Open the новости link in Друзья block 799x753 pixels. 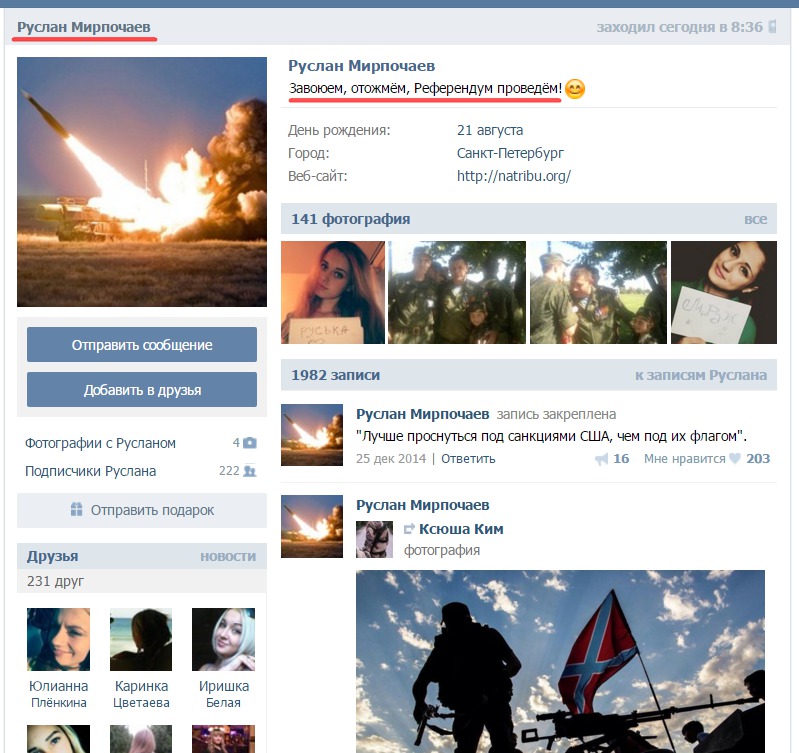click(228, 556)
